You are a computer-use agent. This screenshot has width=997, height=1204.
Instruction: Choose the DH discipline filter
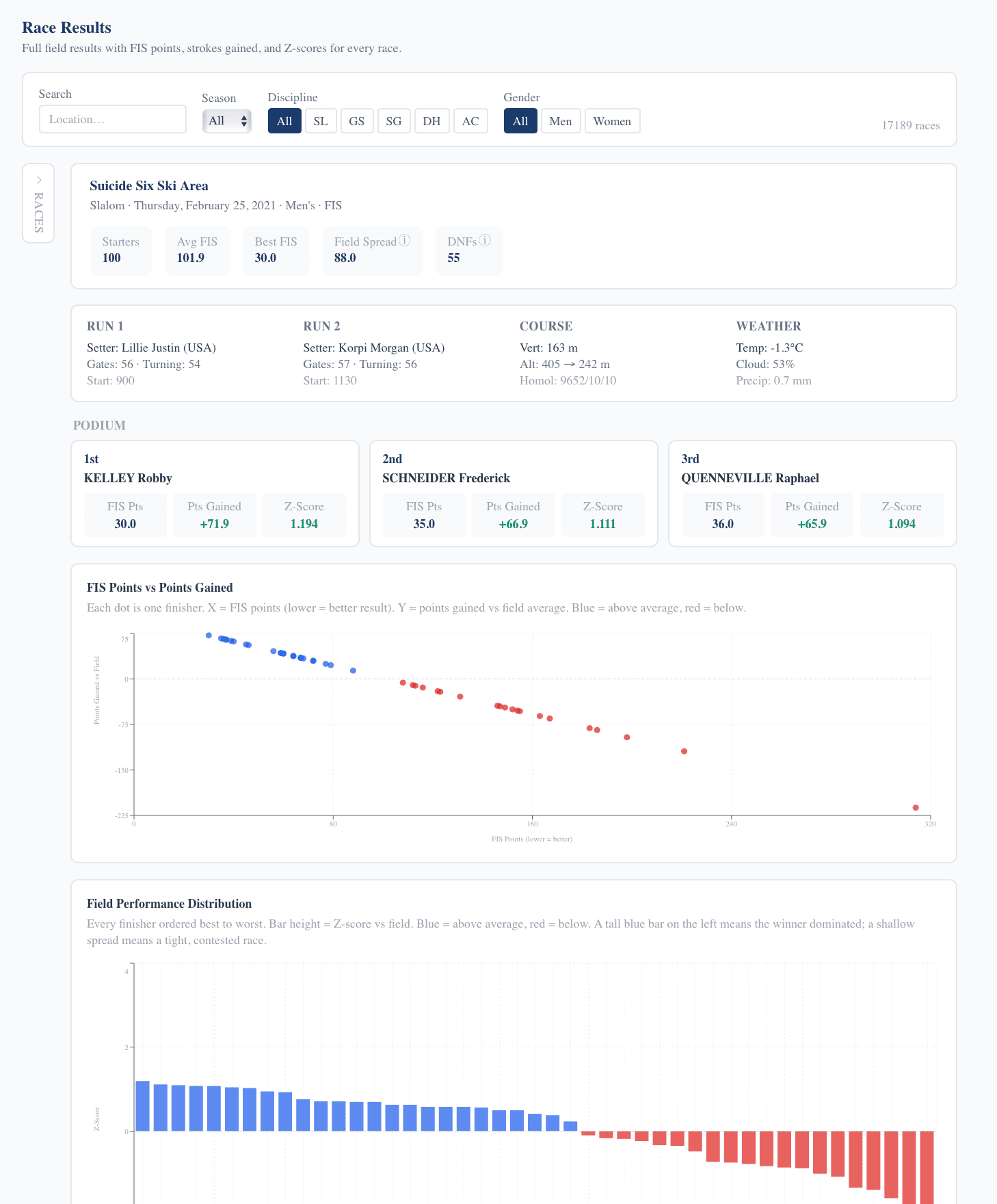click(x=431, y=121)
